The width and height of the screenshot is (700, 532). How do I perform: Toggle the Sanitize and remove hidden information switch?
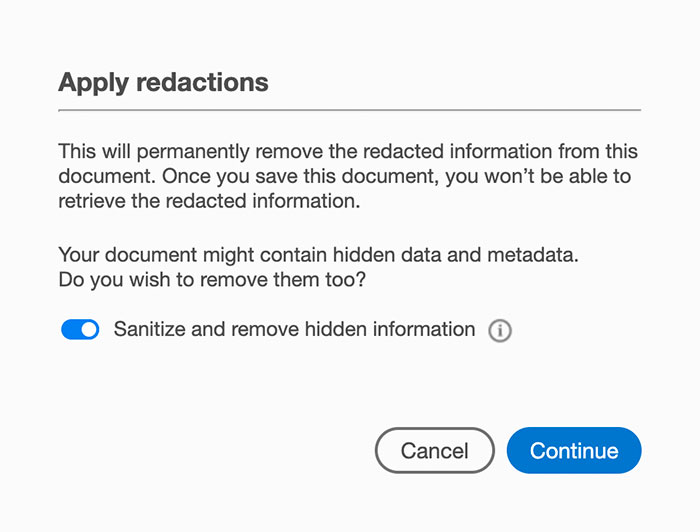[x=80, y=330]
